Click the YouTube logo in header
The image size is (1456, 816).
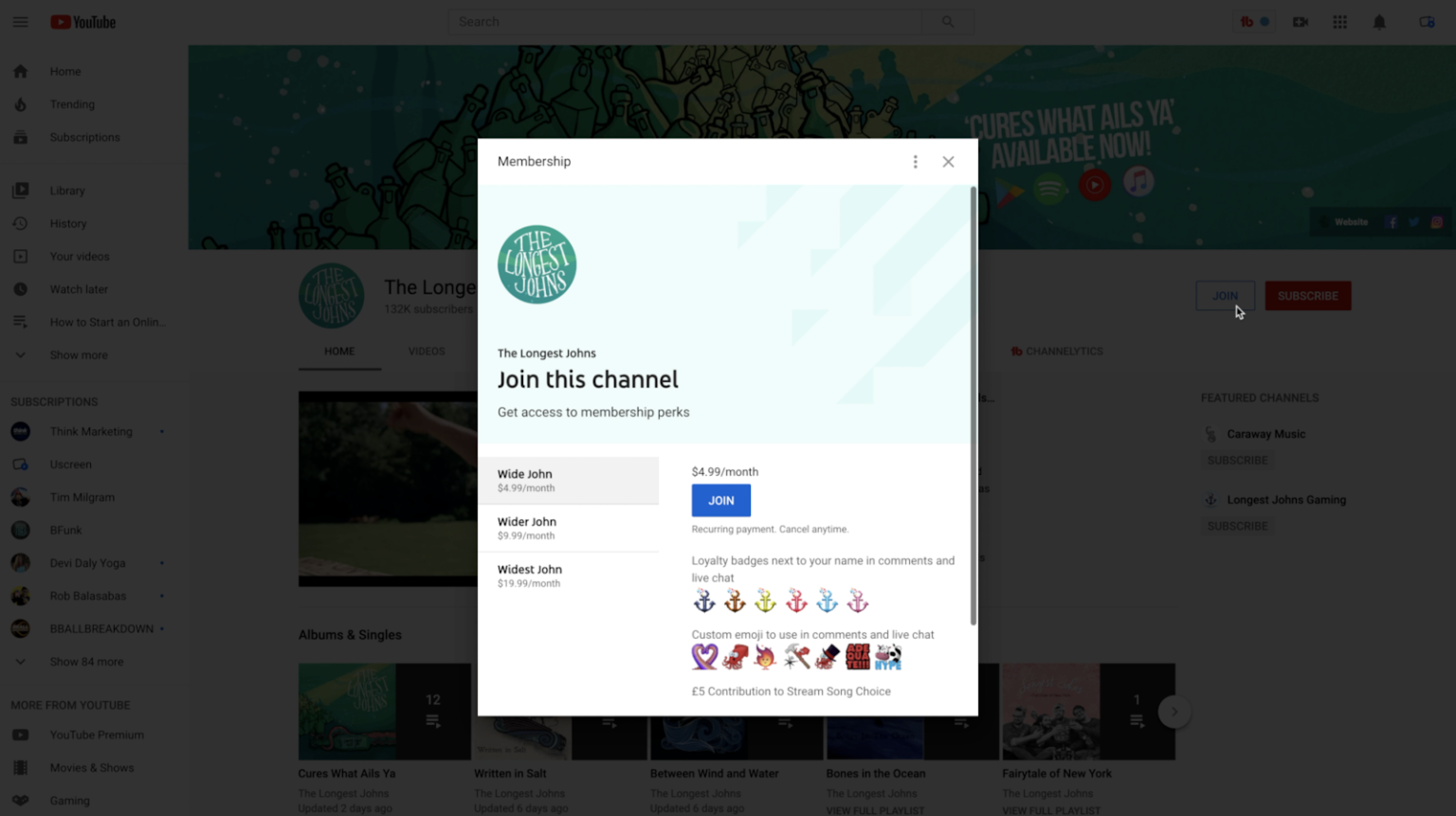[x=83, y=22]
